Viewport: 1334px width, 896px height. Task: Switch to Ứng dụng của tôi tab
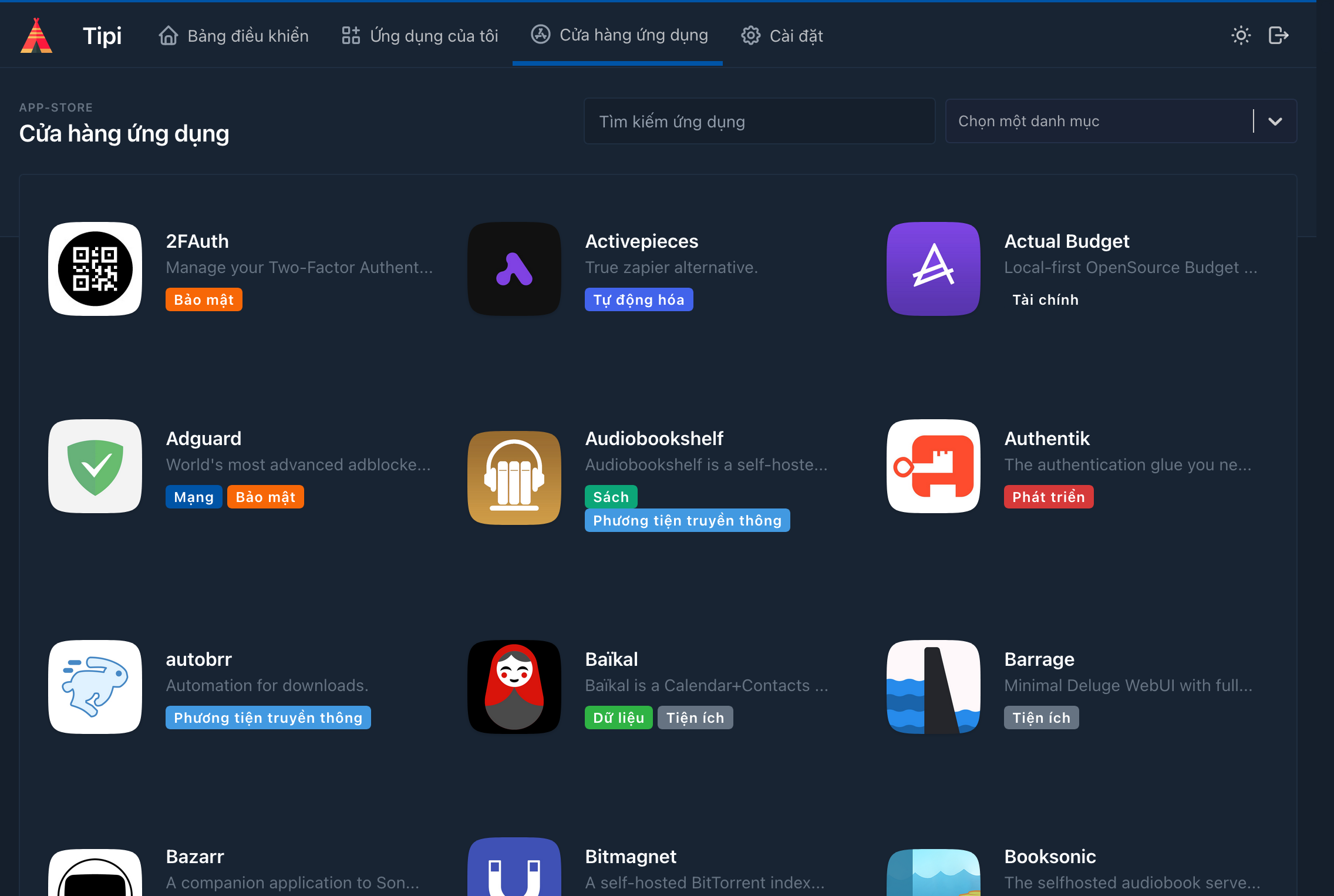pos(420,36)
